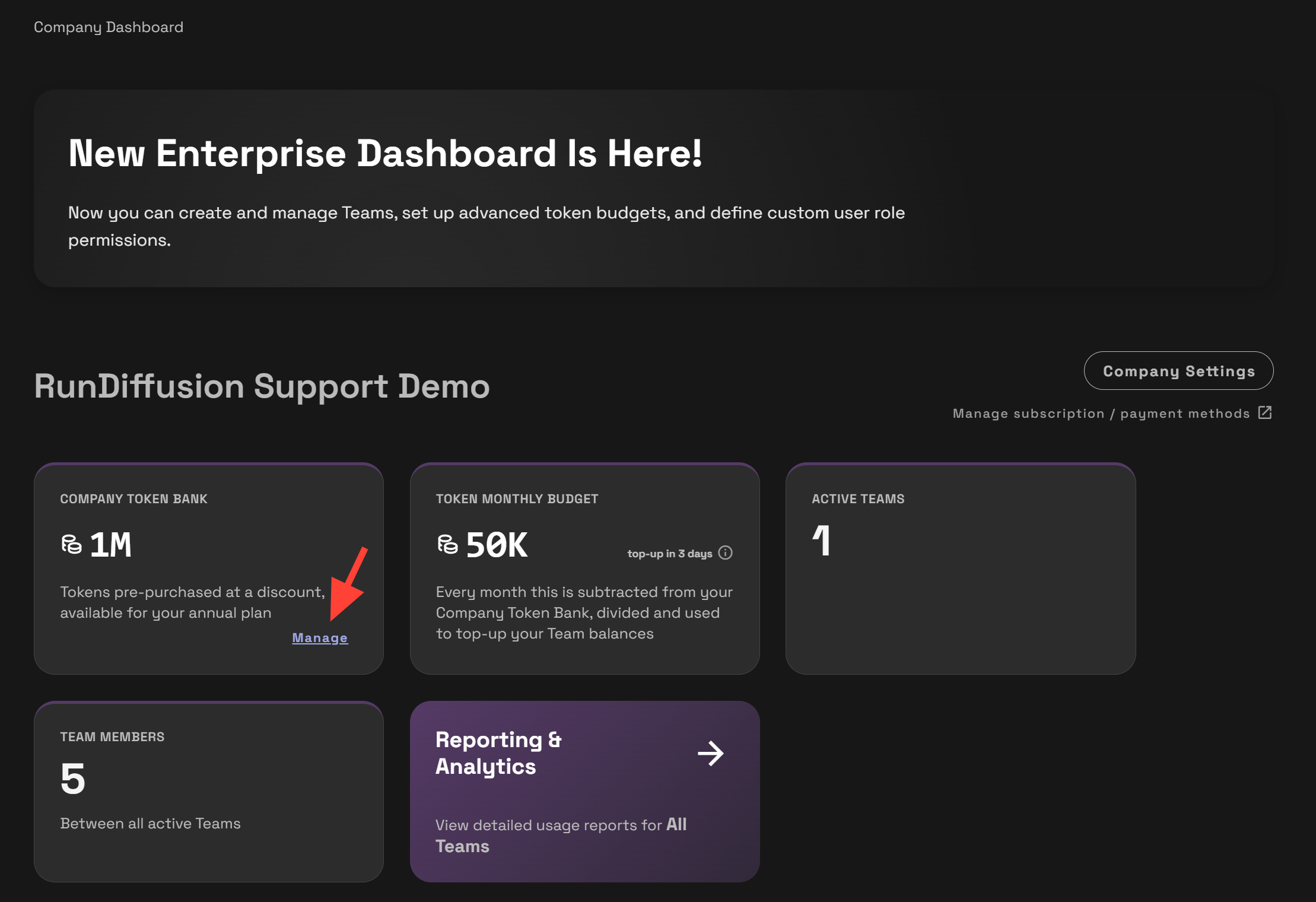Viewport: 1316px width, 902px height.
Task: Click the team members count 5
Action: pos(73,779)
